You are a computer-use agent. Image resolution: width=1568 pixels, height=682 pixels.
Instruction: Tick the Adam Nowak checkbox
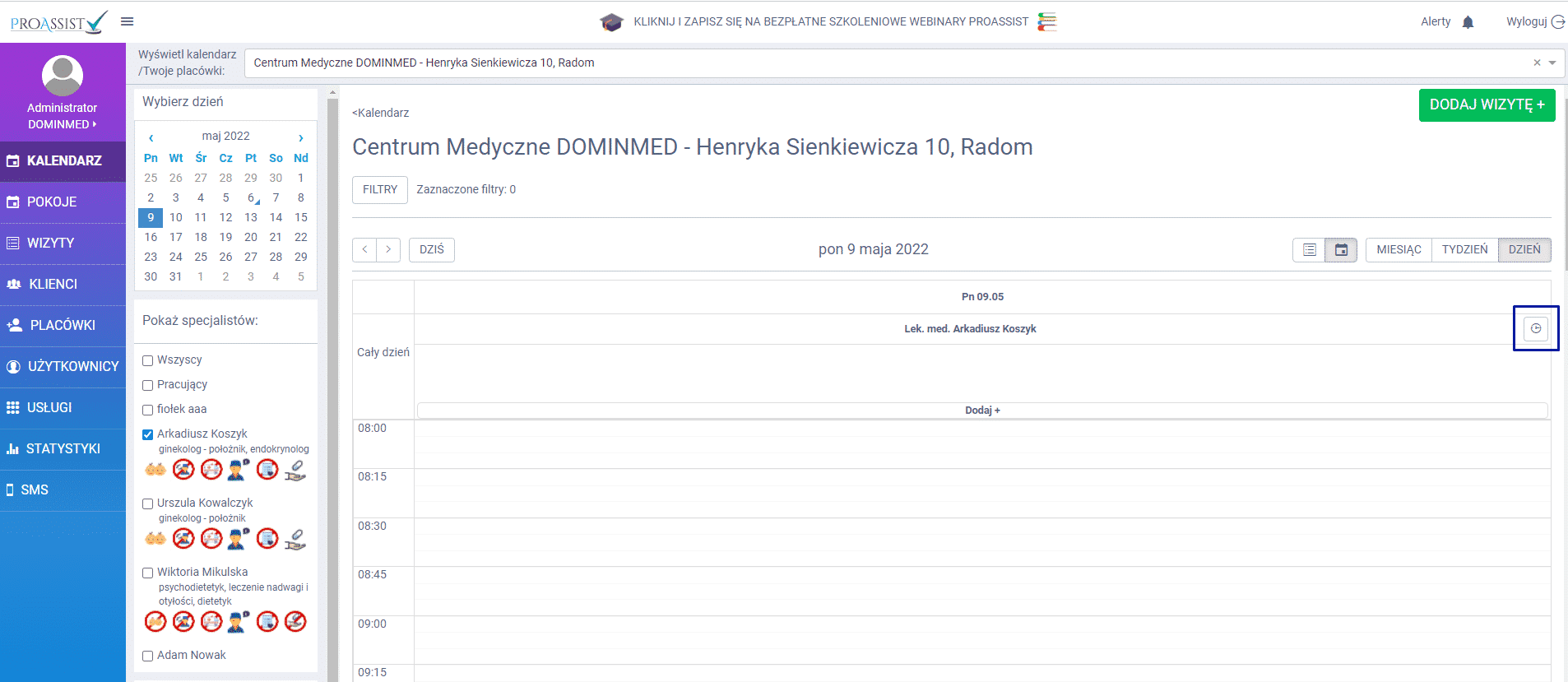point(148,656)
